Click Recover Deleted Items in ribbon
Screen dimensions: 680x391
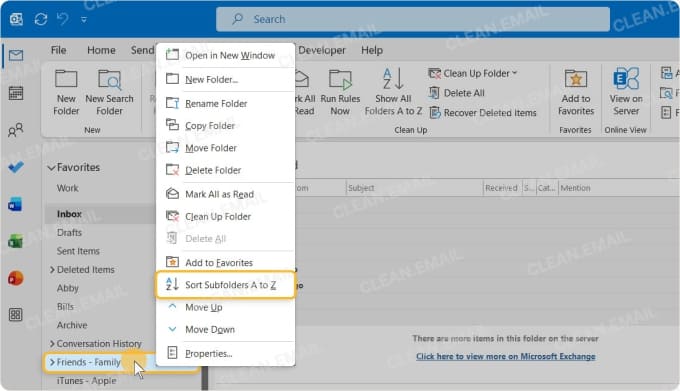[483, 113]
